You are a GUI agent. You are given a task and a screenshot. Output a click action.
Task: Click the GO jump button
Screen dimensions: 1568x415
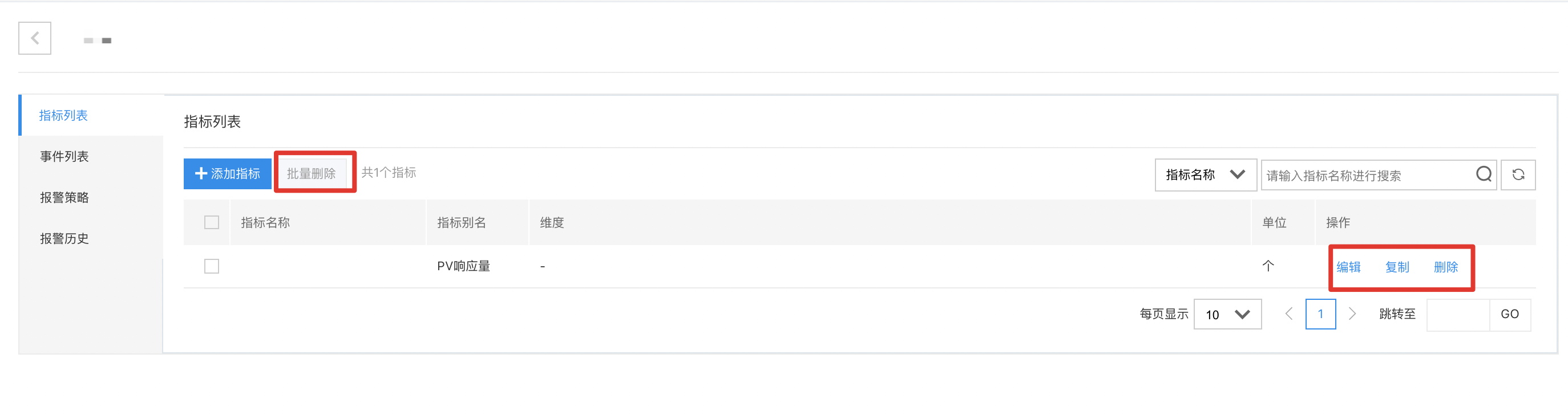[1510, 314]
